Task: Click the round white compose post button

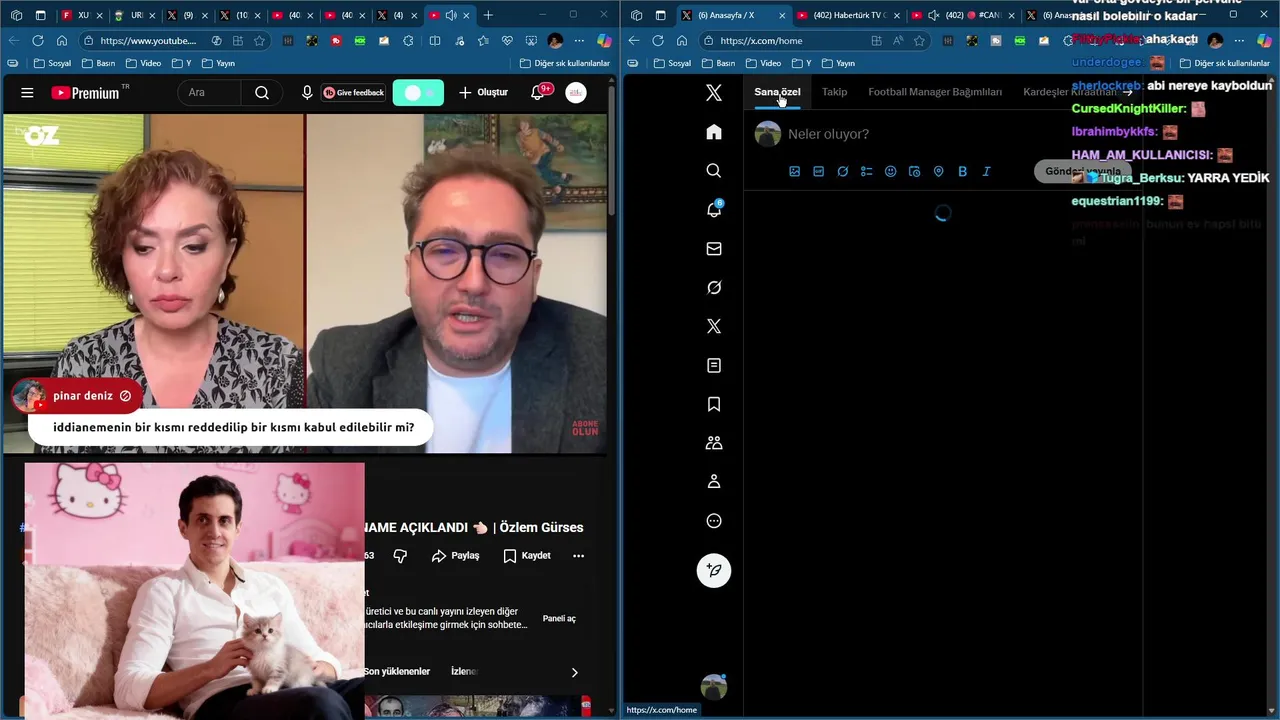Action: coord(714,570)
